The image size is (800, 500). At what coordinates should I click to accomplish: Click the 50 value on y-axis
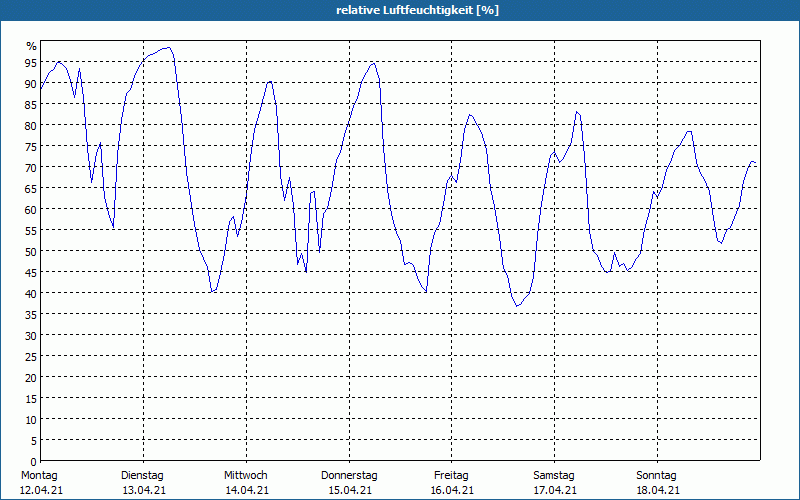point(31,251)
